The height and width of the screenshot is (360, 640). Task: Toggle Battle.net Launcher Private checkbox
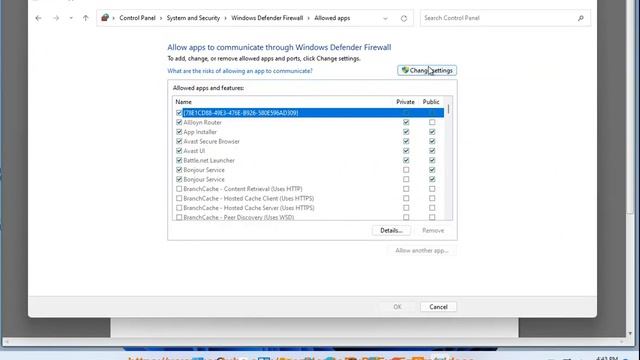406,160
